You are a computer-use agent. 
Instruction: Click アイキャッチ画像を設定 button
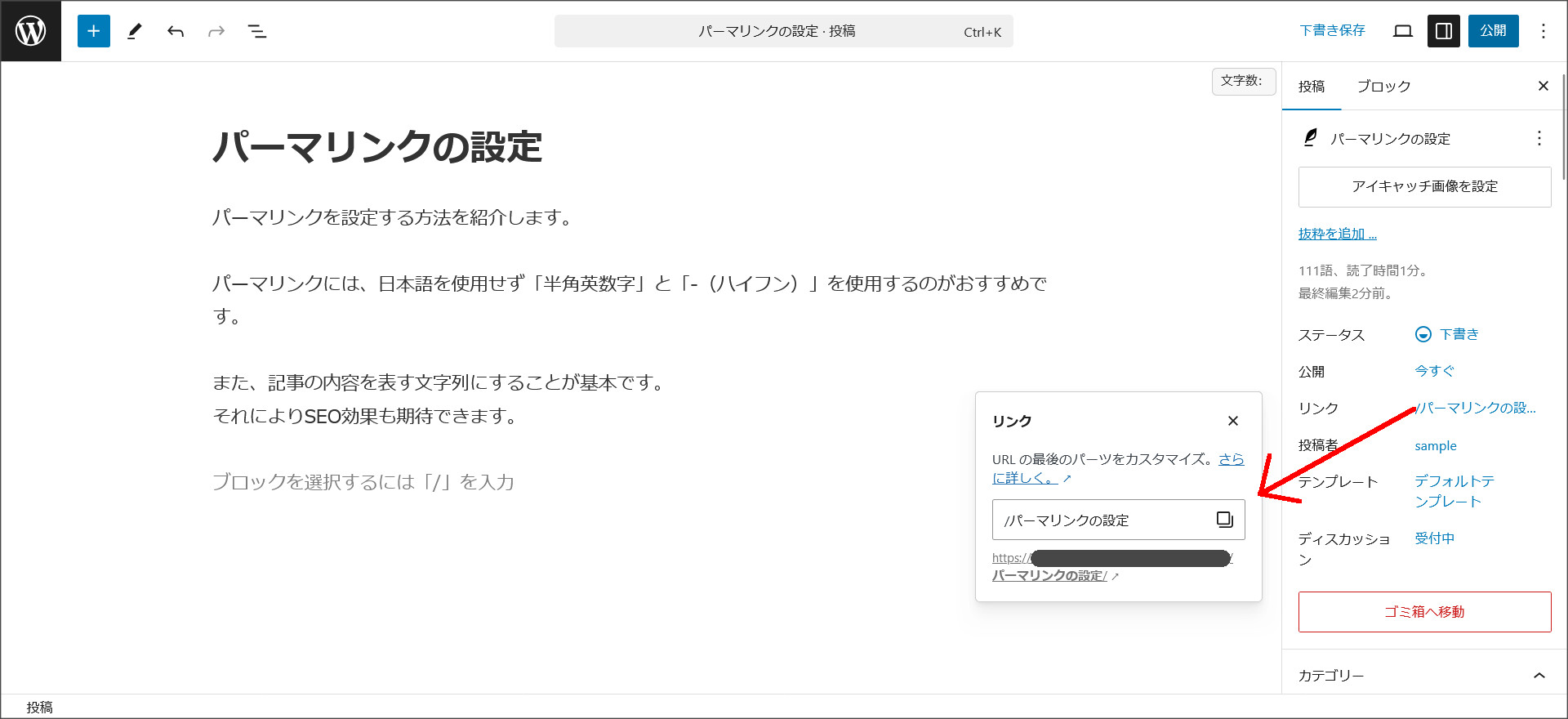click(1424, 187)
